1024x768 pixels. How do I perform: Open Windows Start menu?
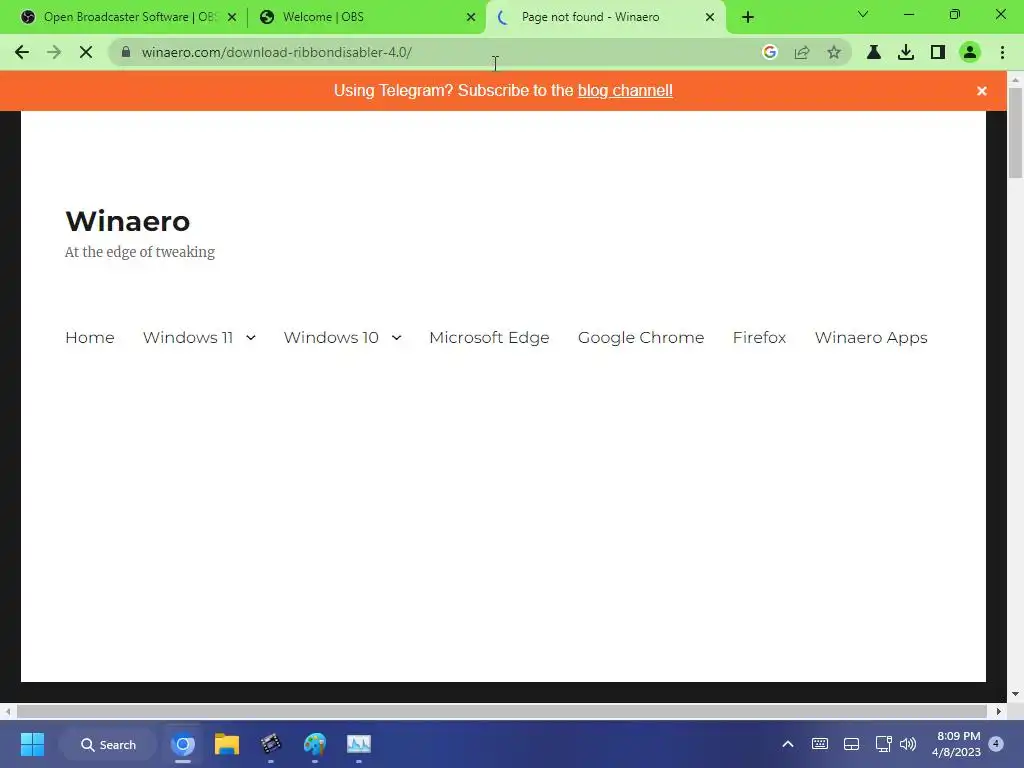[x=32, y=744]
